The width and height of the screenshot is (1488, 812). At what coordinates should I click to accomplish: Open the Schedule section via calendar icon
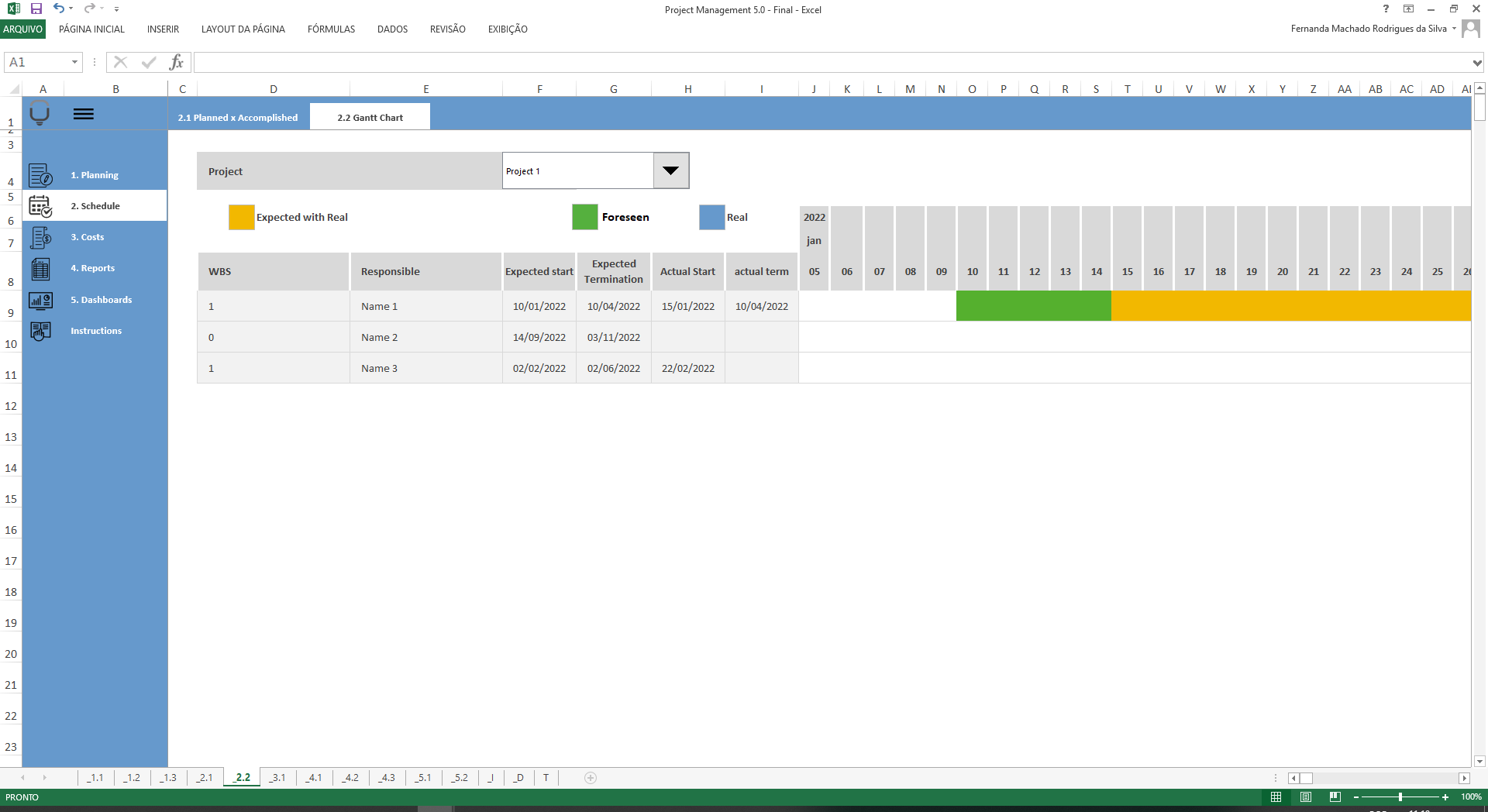(x=41, y=205)
